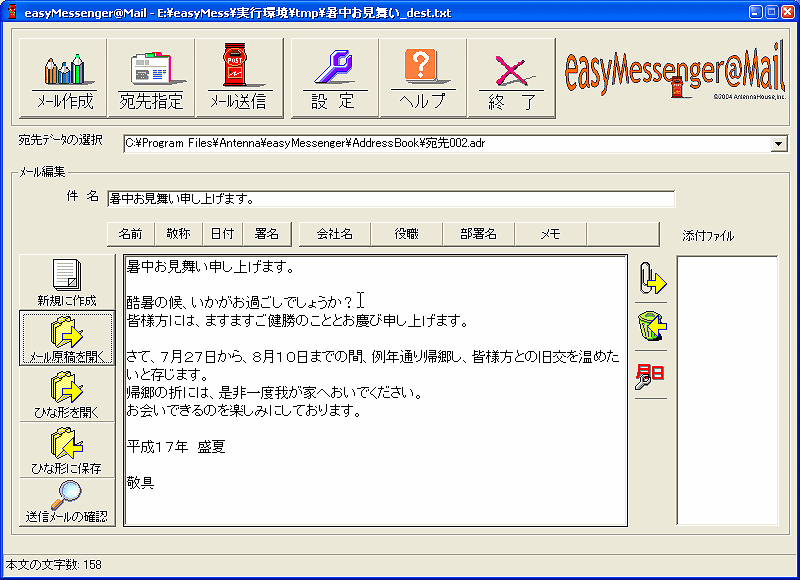Insert 署名 signature field button
Screen dimensions: 800x580
[267, 234]
